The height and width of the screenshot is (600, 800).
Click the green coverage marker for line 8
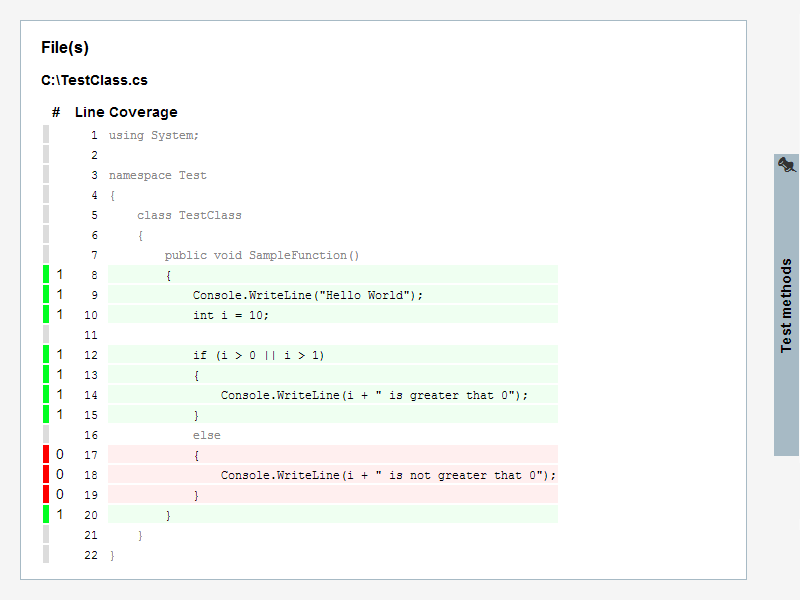46,274
